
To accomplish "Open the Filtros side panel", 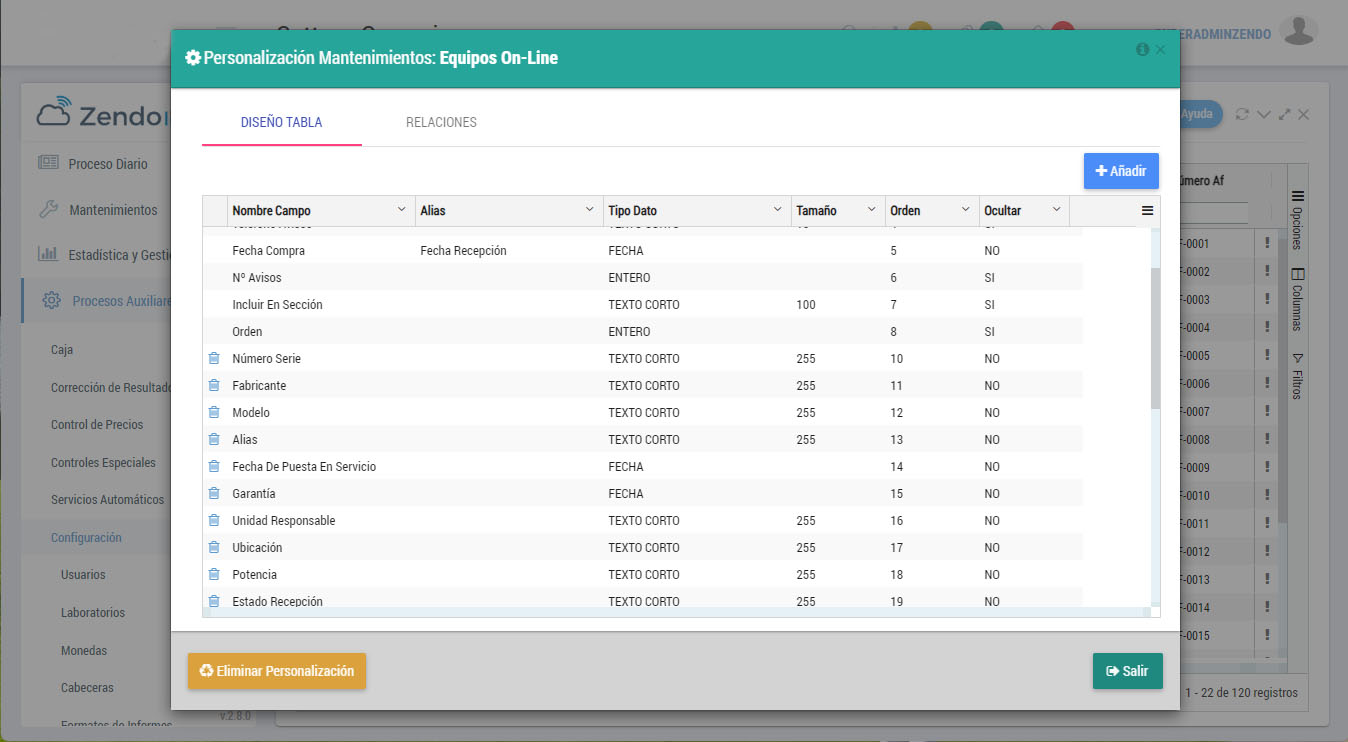I will pos(1297,375).
